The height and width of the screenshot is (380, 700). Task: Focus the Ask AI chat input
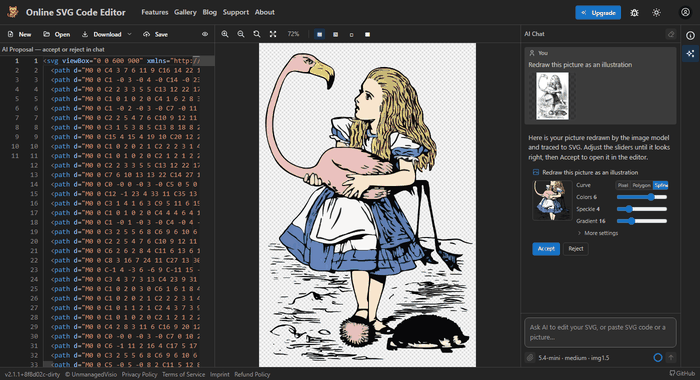tap(600, 332)
